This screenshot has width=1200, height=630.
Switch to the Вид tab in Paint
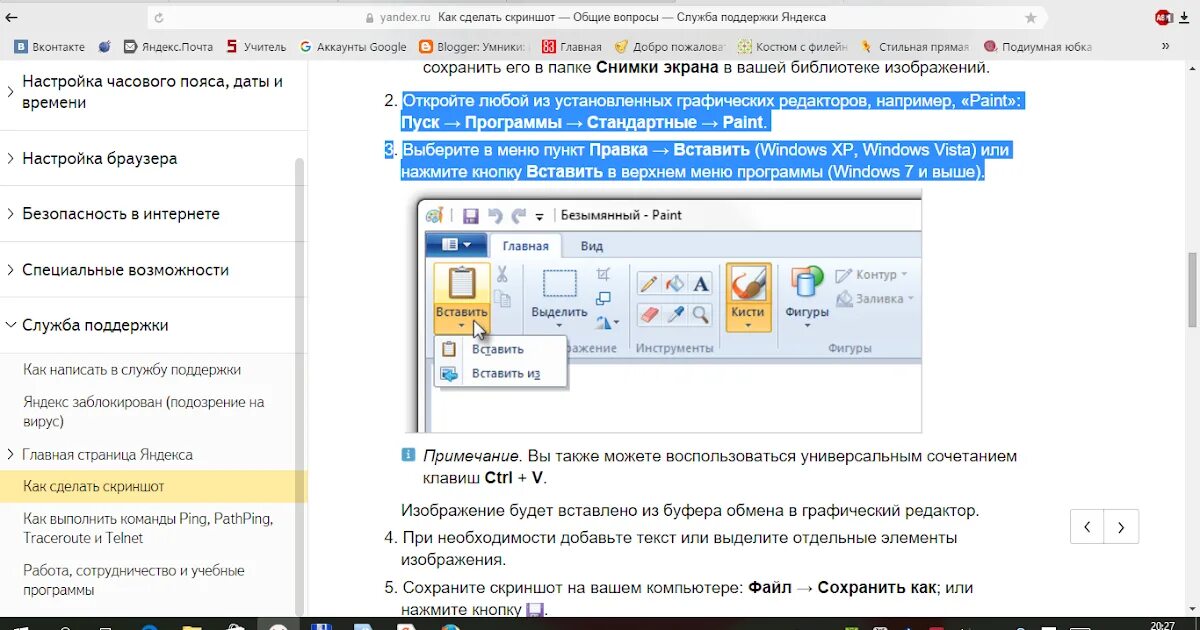click(x=592, y=246)
